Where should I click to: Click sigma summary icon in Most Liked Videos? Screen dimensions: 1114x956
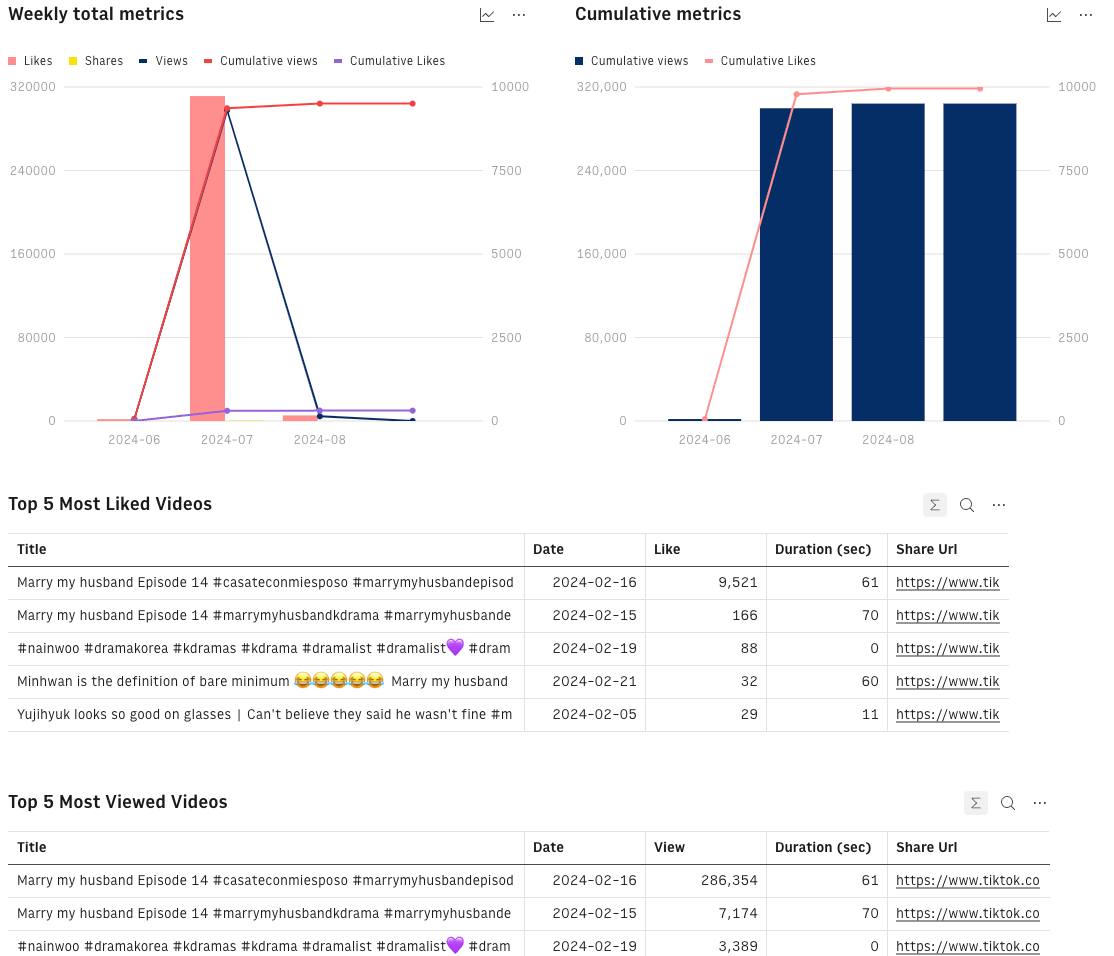[x=935, y=505]
